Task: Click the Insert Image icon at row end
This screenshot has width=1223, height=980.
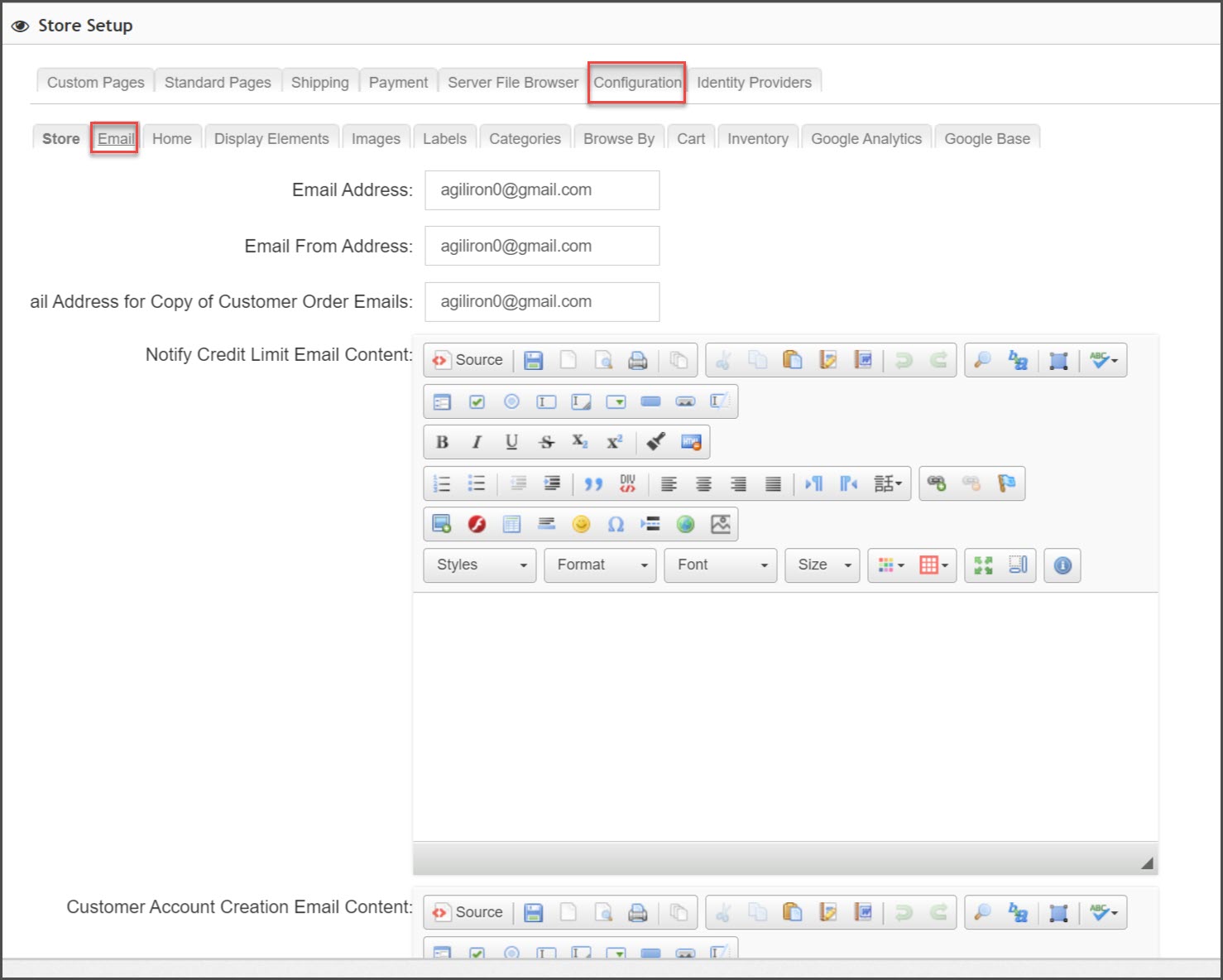Action: tap(721, 524)
